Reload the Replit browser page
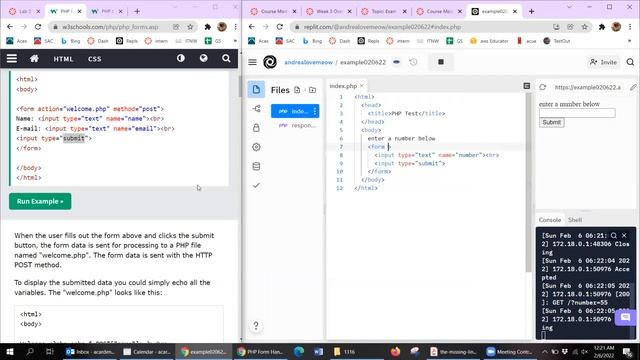This screenshot has width=640, height=360. [x=280, y=27]
